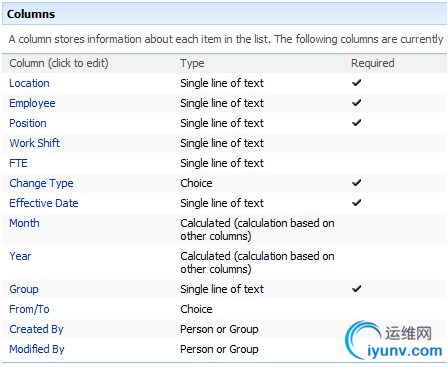The image size is (448, 367).
Task: Click the Required checkmark for Change Type
Action: (x=357, y=183)
